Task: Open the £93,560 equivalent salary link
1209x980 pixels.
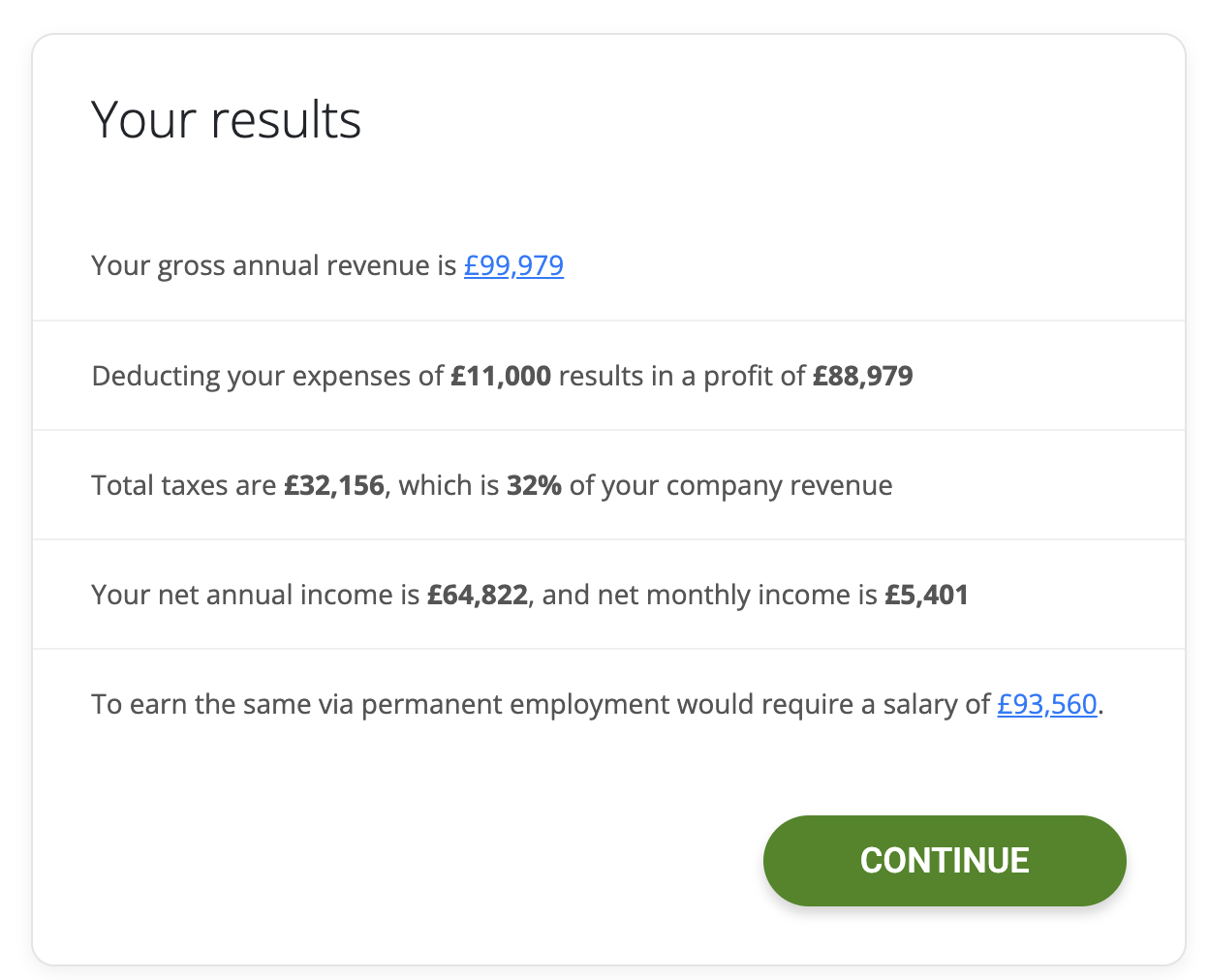Action: (x=1046, y=704)
